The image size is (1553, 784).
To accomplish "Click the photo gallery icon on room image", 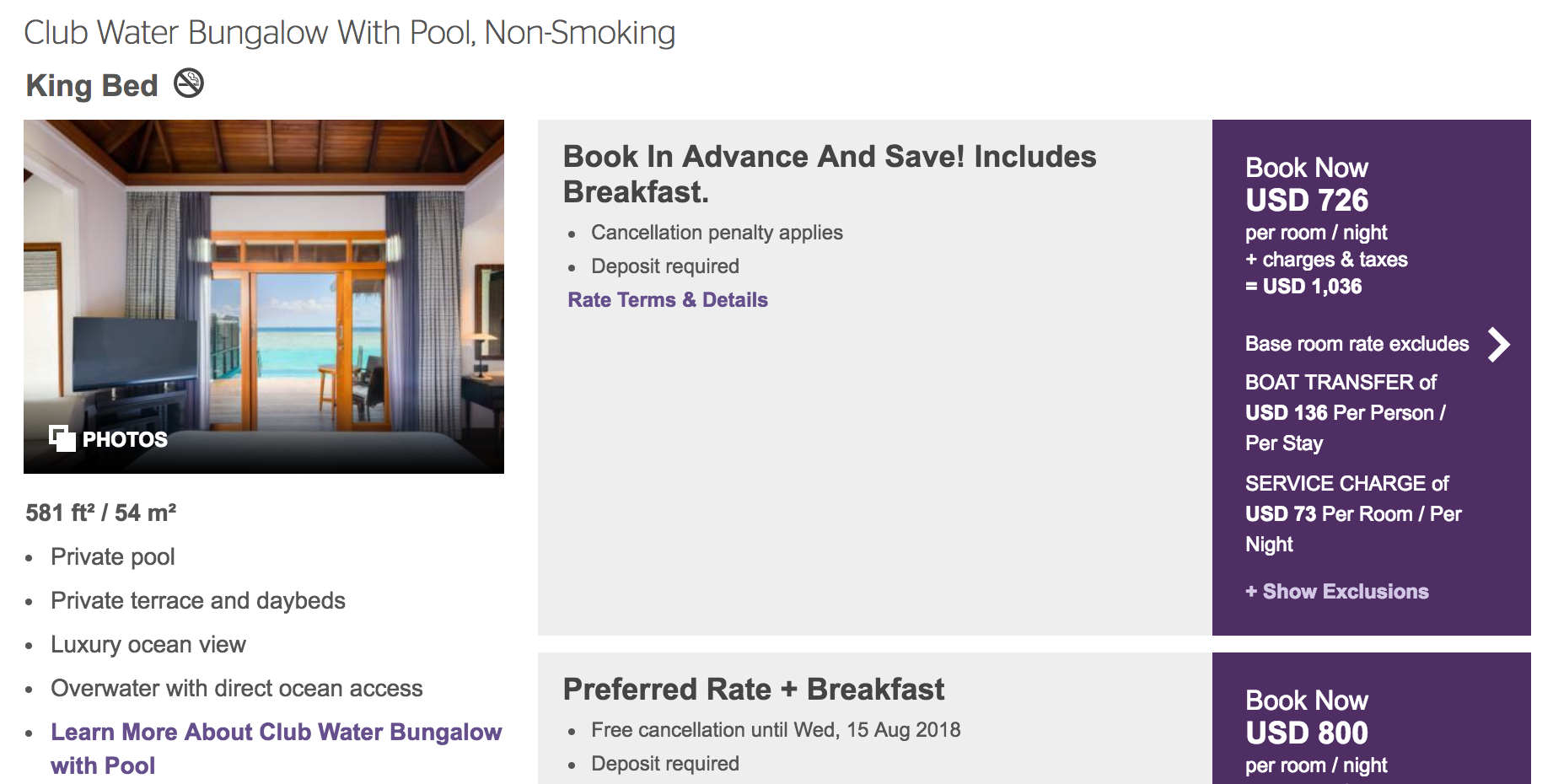I will click(x=62, y=438).
